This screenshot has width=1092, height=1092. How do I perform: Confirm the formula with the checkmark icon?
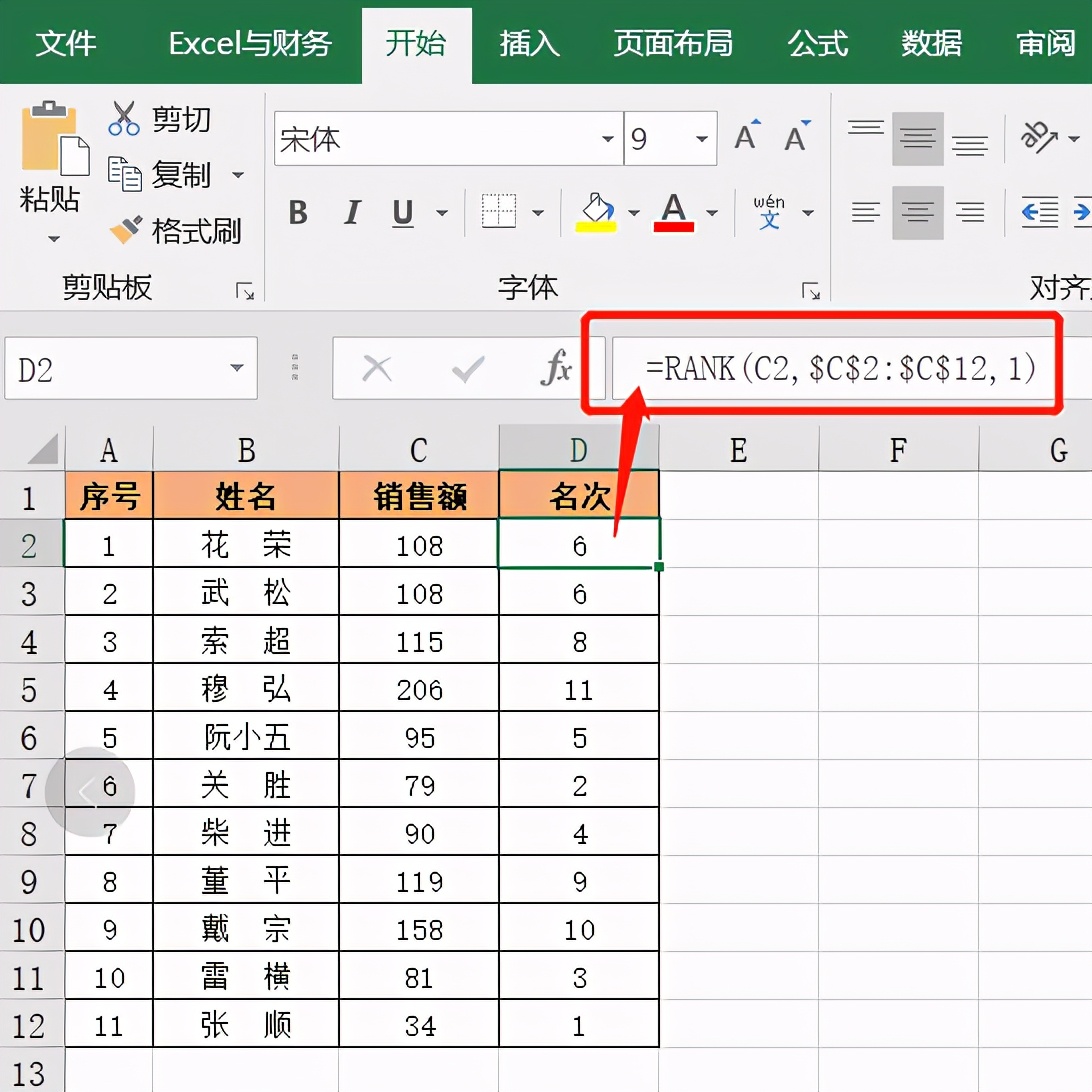click(467, 369)
